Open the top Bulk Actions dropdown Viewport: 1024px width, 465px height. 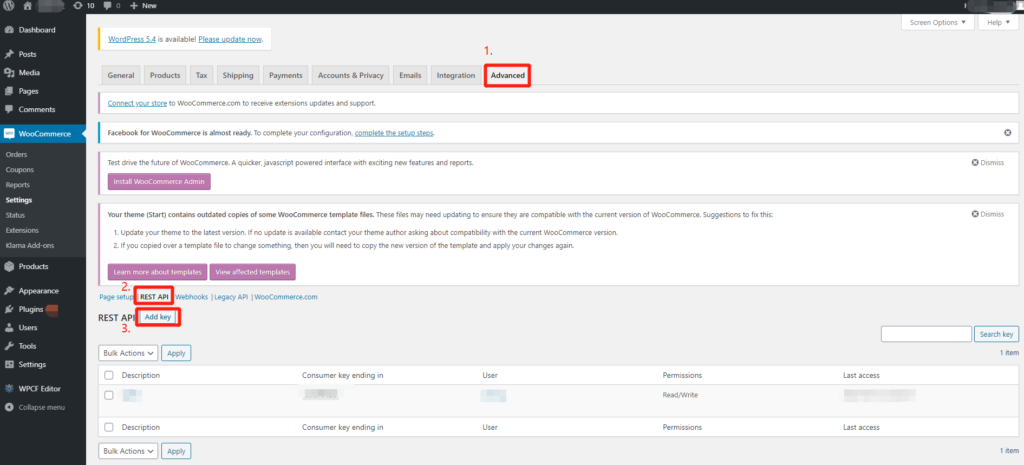(128, 353)
